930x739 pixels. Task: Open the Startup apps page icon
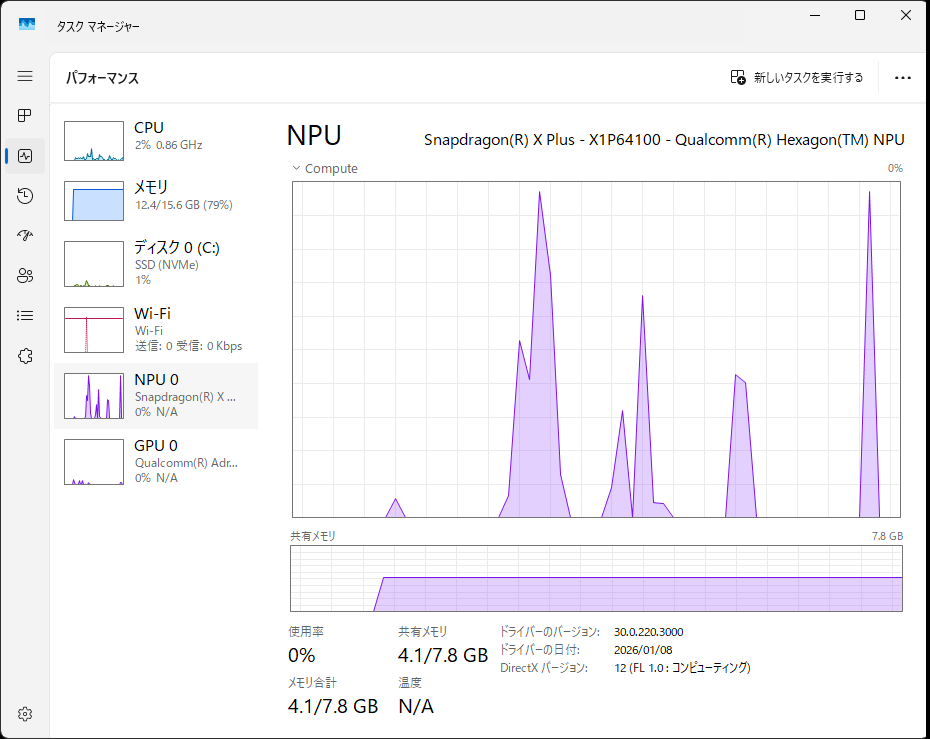[25, 235]
